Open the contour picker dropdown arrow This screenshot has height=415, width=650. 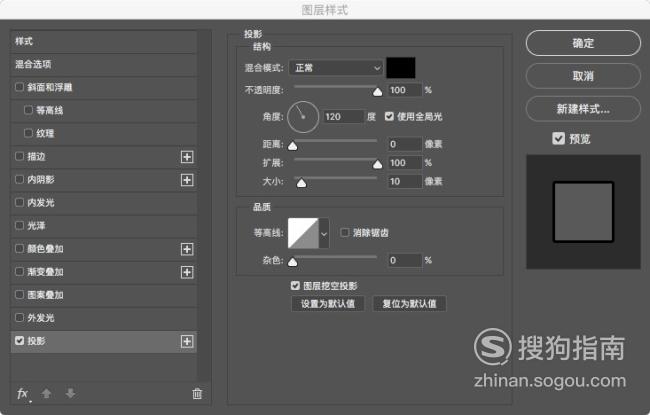coord(324,233)
